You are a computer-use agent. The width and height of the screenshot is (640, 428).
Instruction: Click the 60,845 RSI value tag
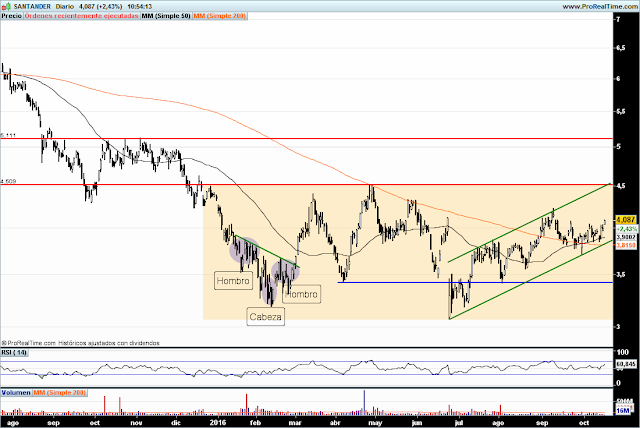point(626,363)
